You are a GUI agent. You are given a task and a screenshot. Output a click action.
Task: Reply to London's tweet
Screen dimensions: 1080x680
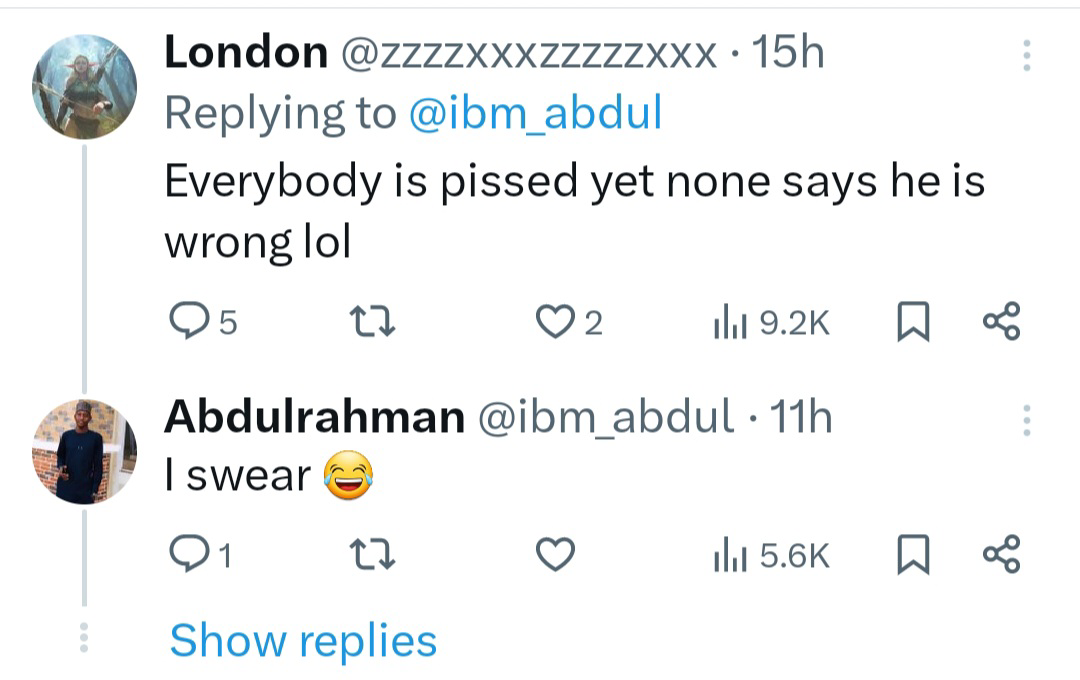[185, 323]
